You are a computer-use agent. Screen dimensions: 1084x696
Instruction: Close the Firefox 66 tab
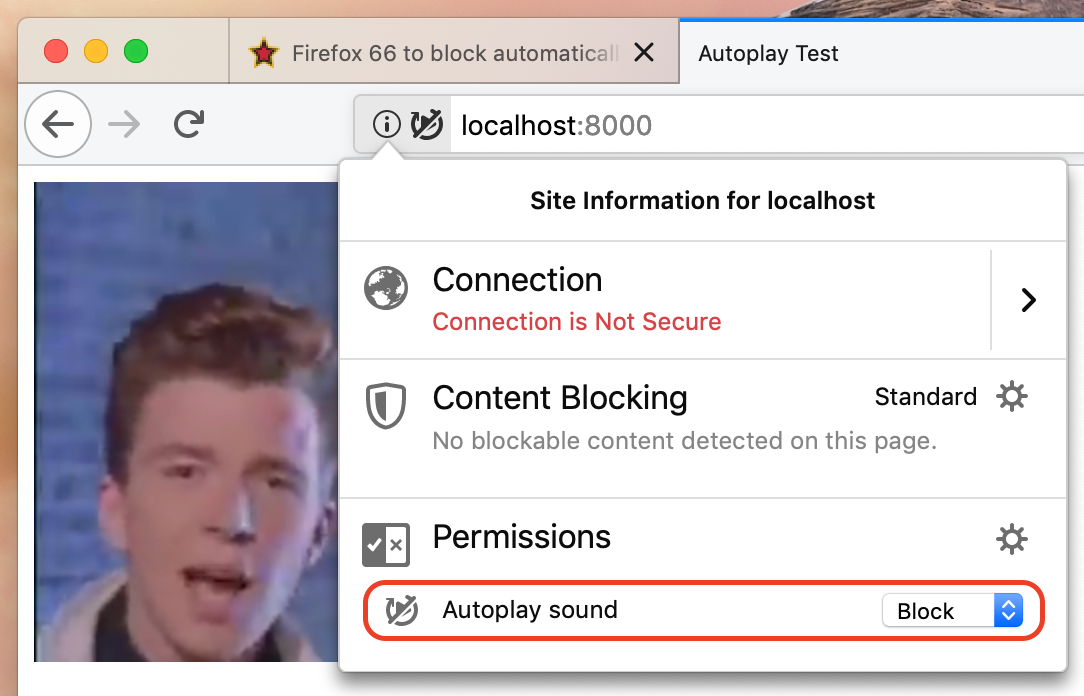tap(644, 53)
